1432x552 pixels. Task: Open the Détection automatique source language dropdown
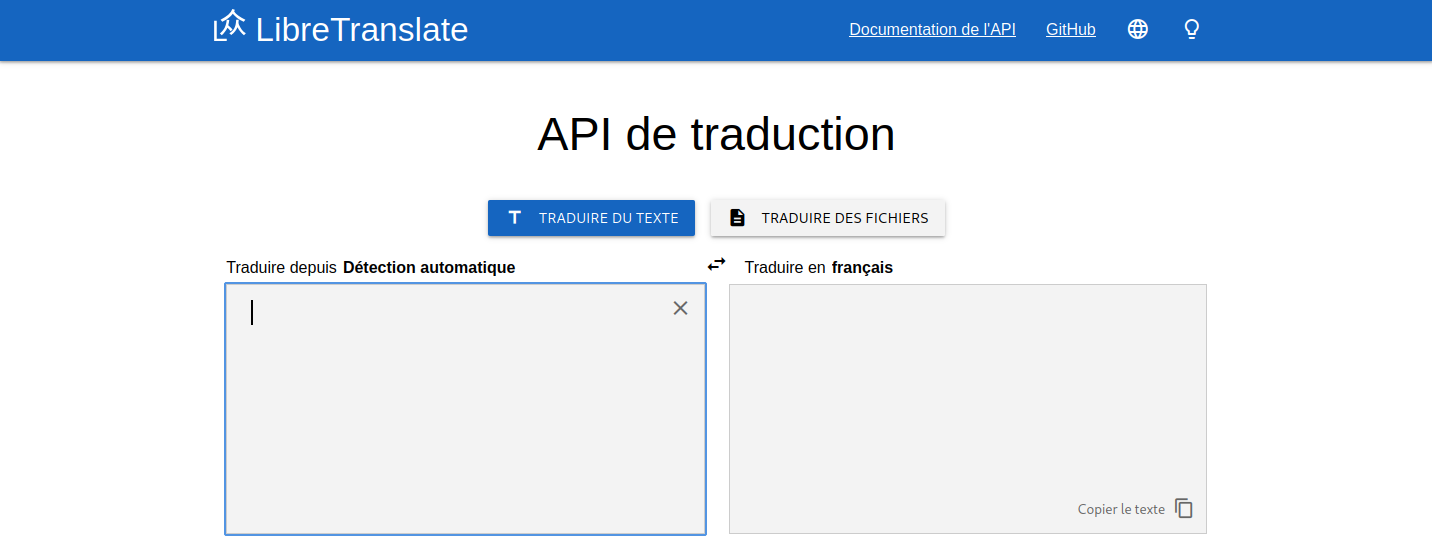429,267
